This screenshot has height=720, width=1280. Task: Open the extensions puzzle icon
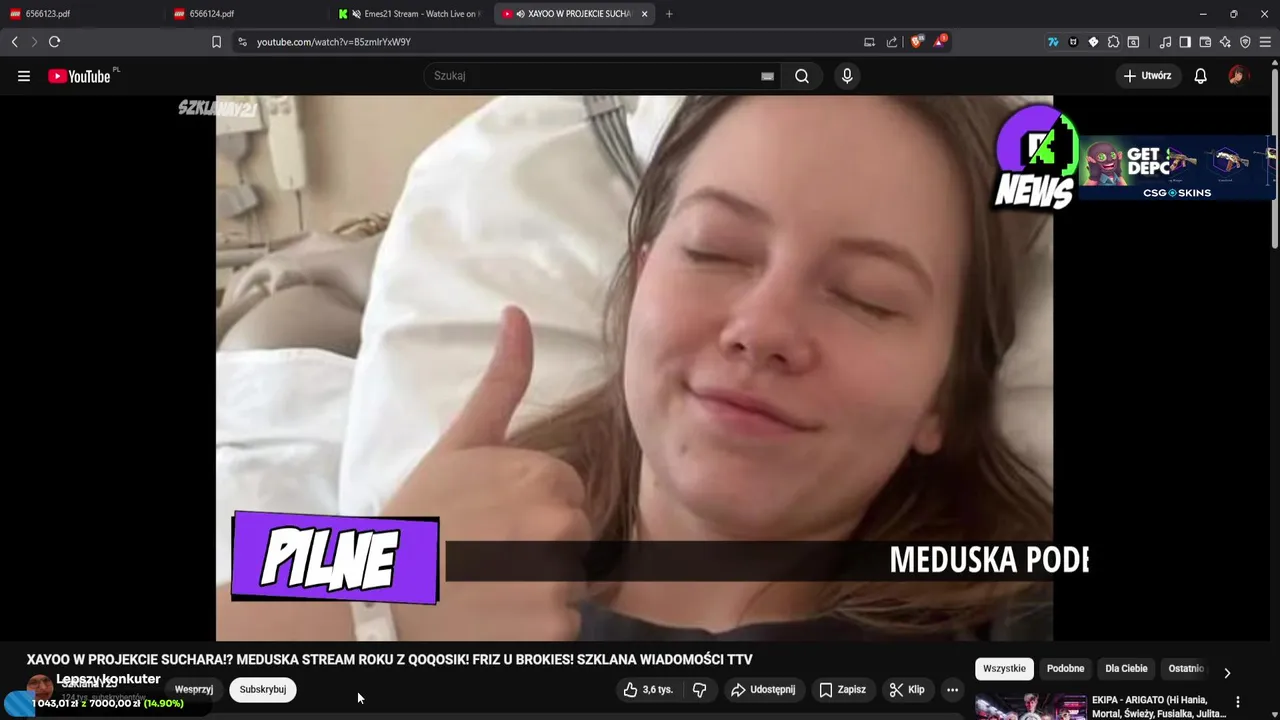tap(1113, 42)
